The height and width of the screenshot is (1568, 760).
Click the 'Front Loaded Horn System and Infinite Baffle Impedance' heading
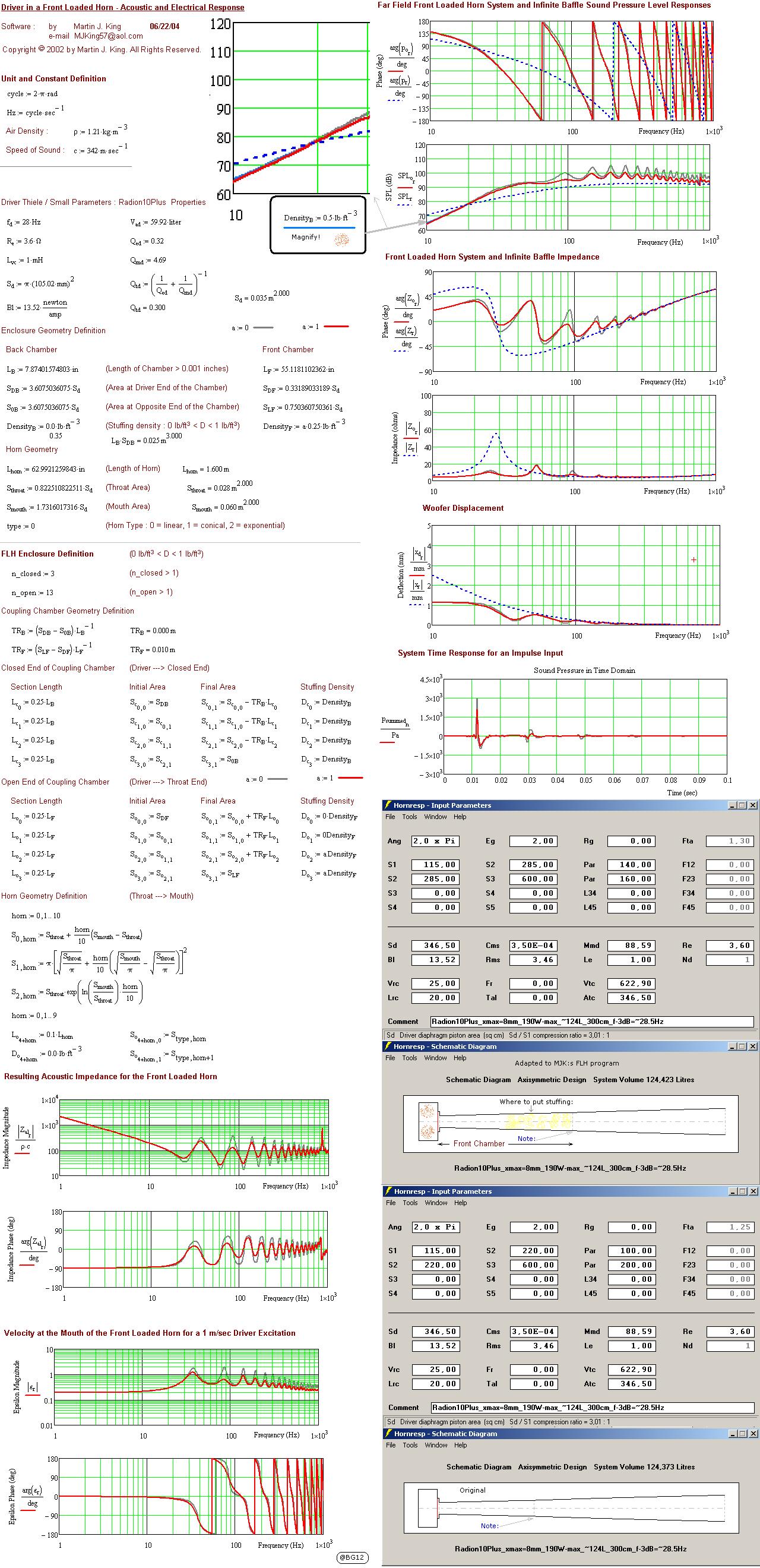click(x=492, y=257)
